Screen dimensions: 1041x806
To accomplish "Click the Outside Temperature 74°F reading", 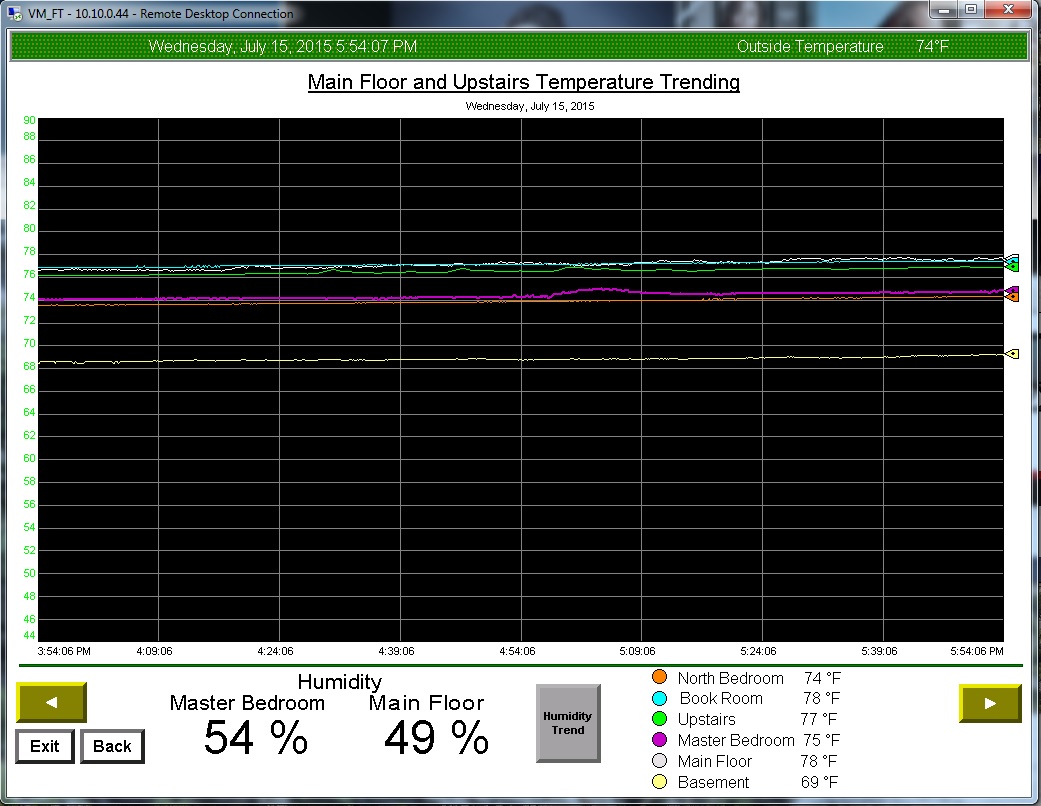I will (932, 47).
